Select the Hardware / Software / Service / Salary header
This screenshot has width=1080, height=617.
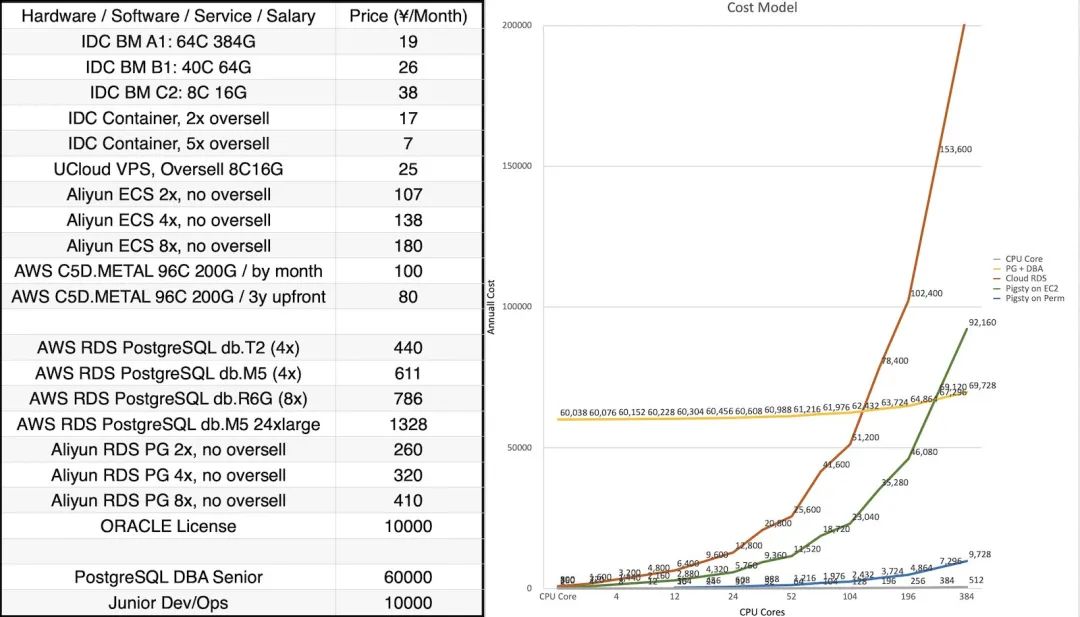click(x=168, y=16)
